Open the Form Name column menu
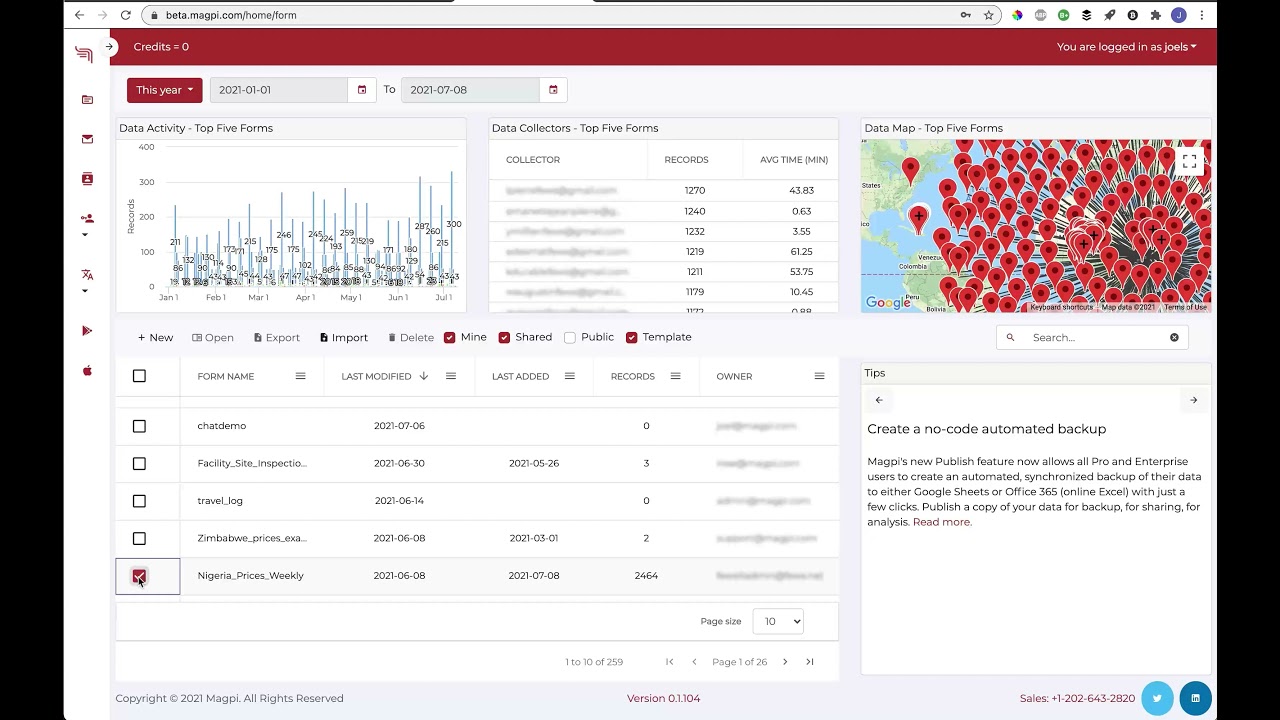Viewport: 1280px width, 720px height. [x=300, y=376]
